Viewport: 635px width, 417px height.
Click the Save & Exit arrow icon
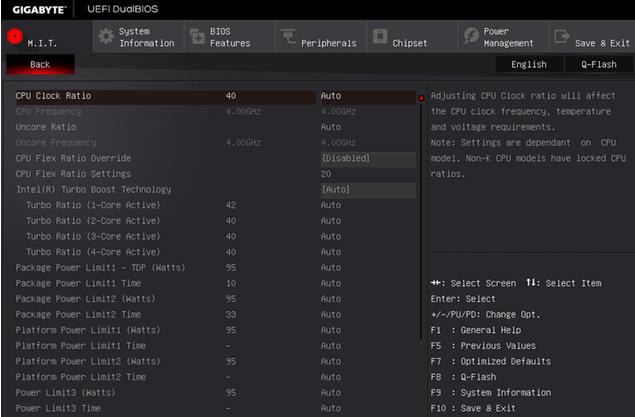(x=561, y=37)
